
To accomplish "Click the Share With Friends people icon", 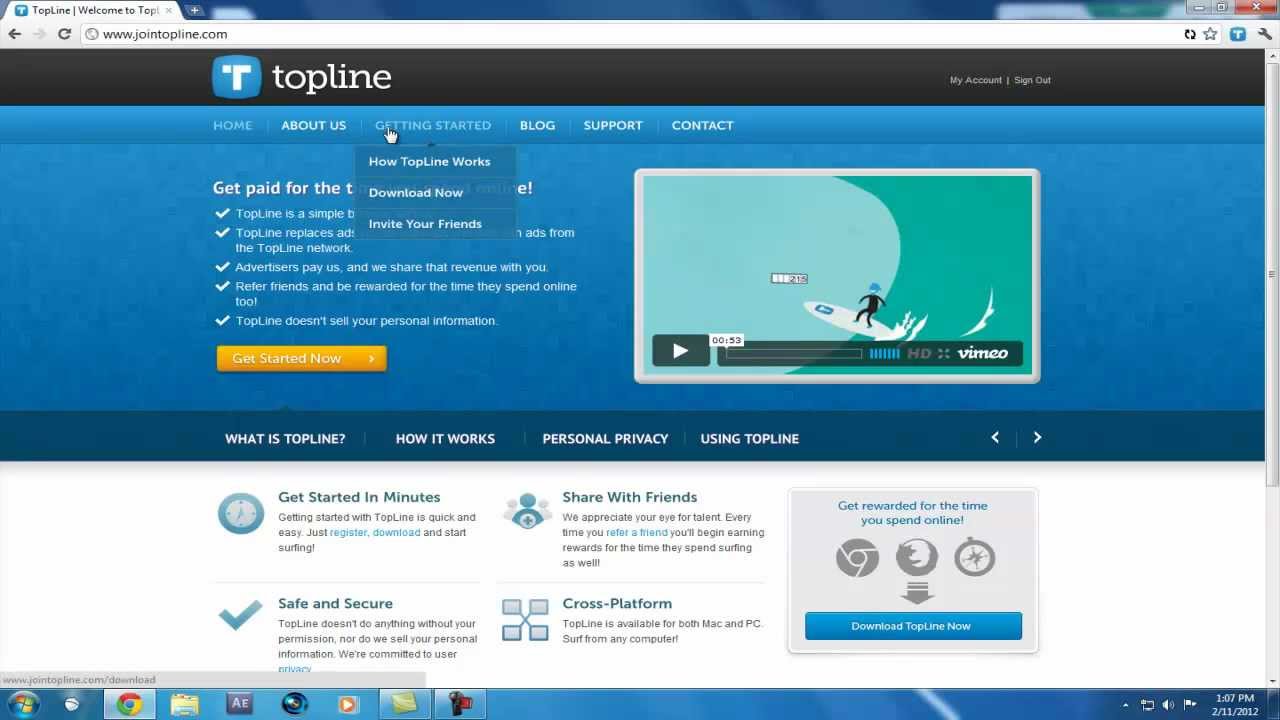I will tap(526, 511).
